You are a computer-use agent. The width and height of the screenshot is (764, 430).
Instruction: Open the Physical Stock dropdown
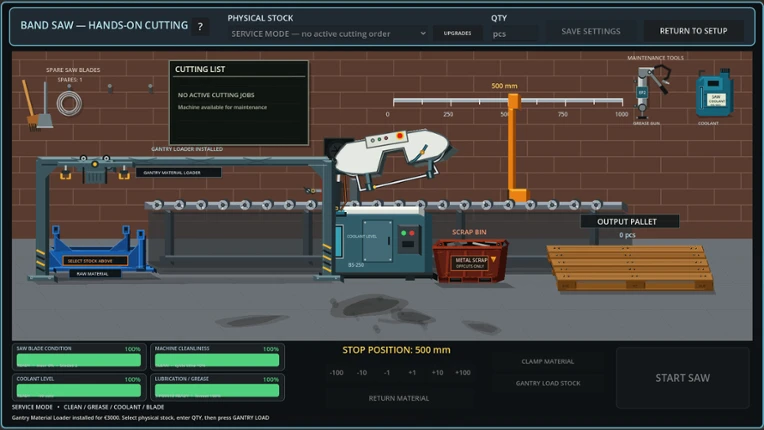point(329,34)
